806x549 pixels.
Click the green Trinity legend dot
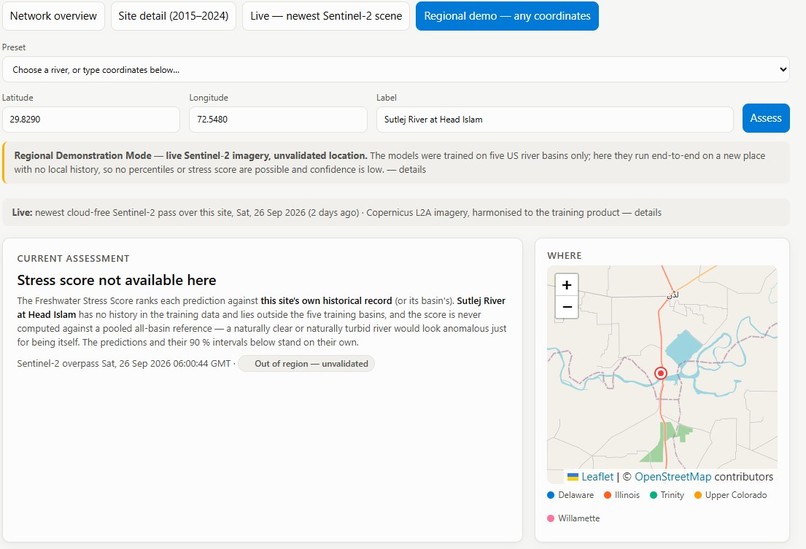pos(653,495)
